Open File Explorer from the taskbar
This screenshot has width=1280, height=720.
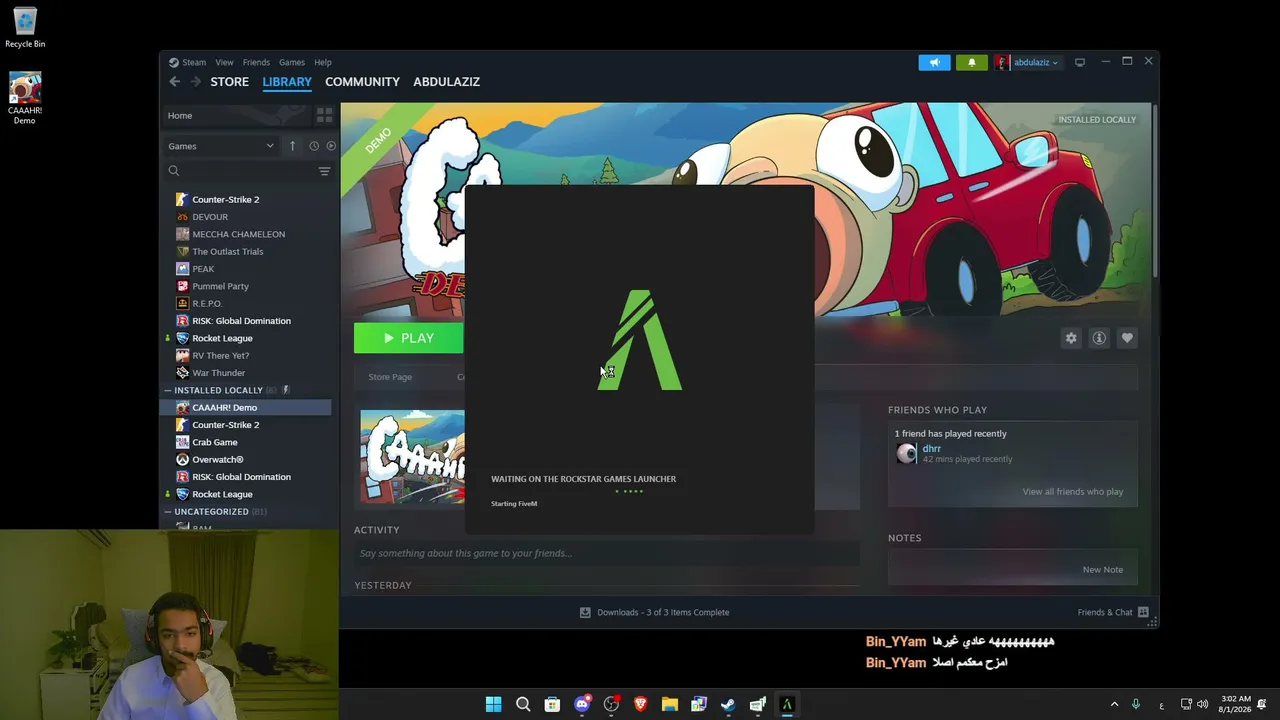point(669,704)
